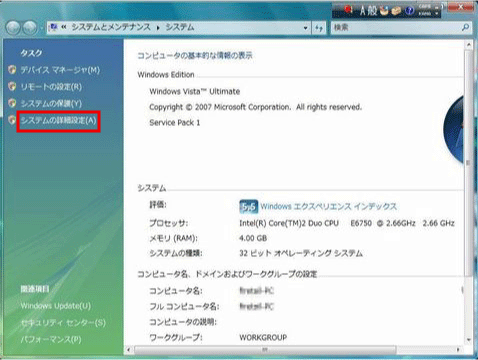478x360 pixels.
Task: Open Windows Update(U) link
Action: tap(55, 306)
